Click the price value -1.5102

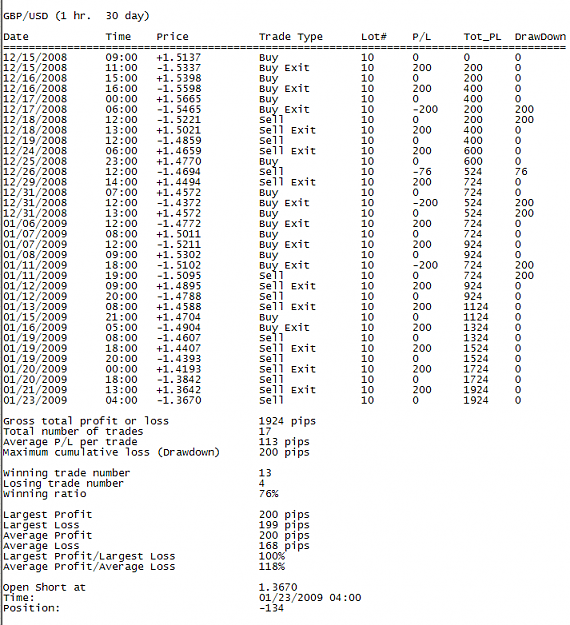(x=179, y=265)
